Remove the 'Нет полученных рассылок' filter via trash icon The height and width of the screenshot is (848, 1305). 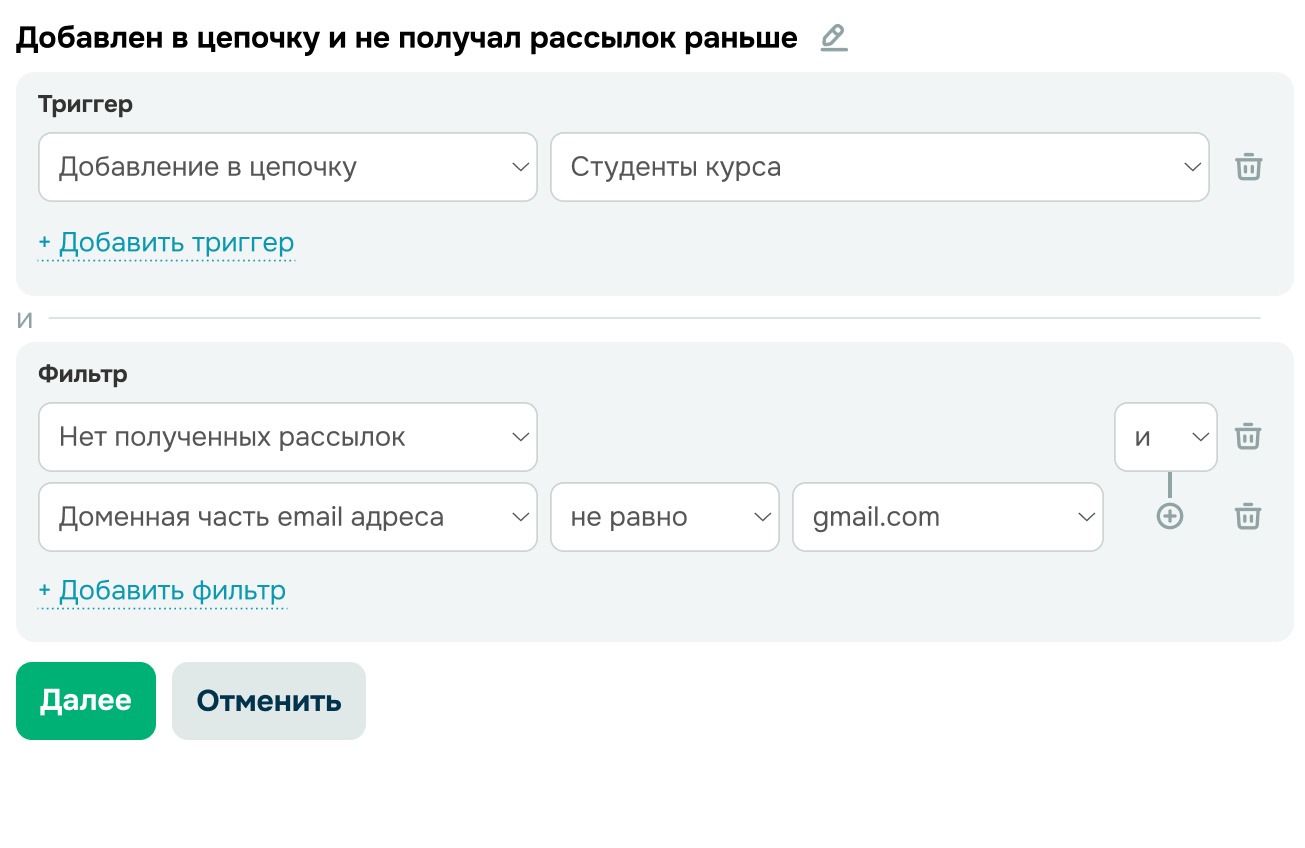[1248, 437]
